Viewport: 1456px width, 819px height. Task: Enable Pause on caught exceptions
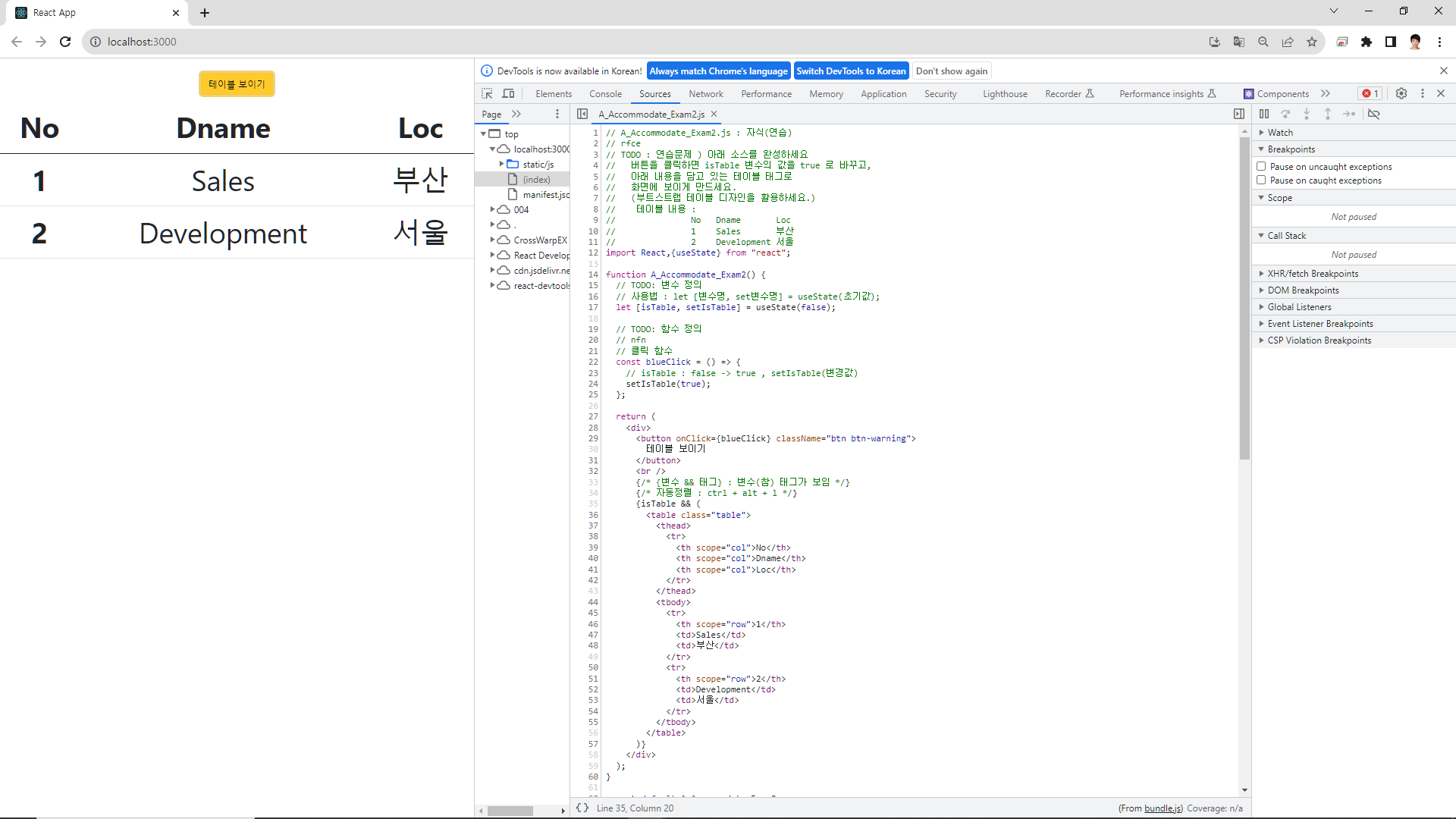pyautogui.click(x=1261, y=180)
